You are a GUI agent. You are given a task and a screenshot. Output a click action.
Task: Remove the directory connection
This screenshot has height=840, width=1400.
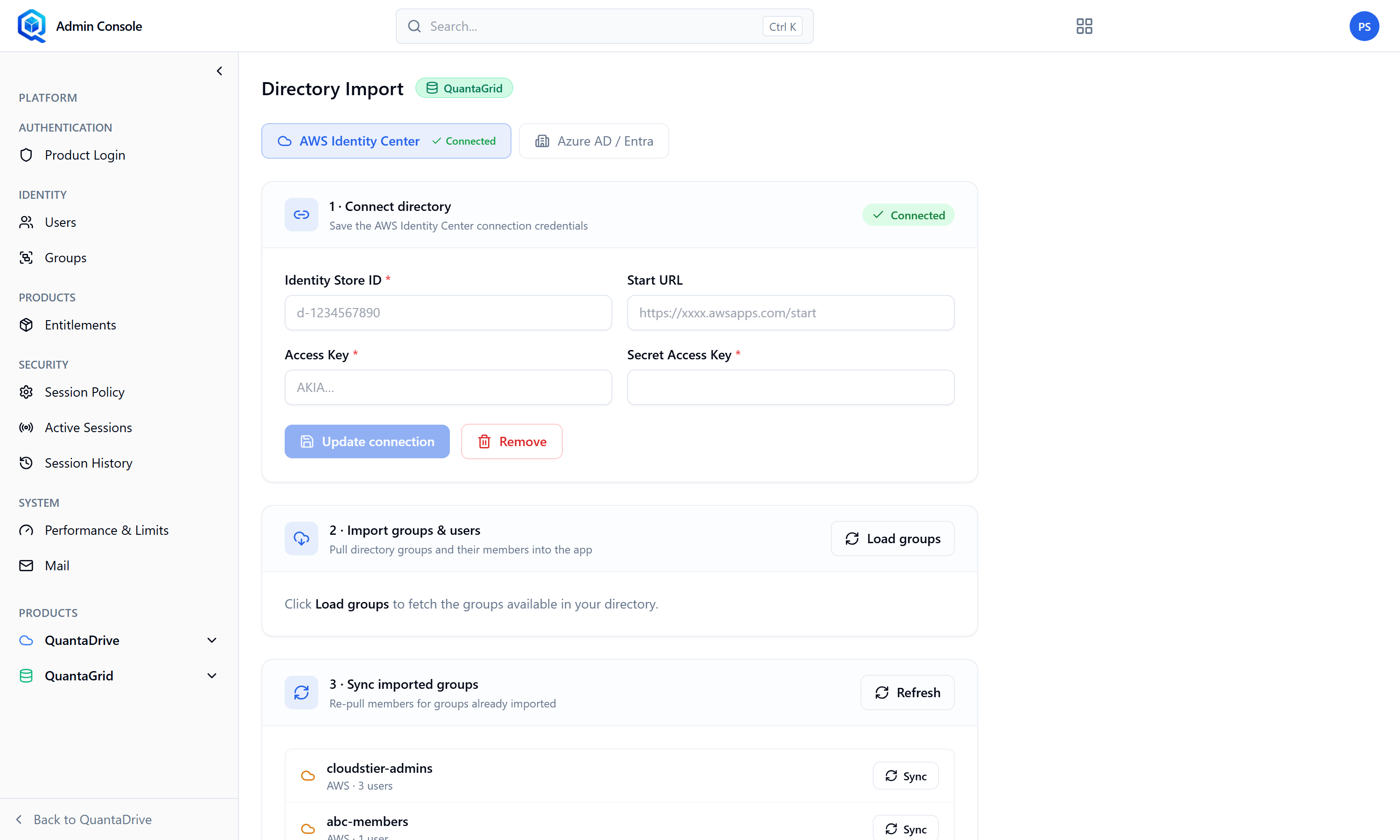[511, 441]
